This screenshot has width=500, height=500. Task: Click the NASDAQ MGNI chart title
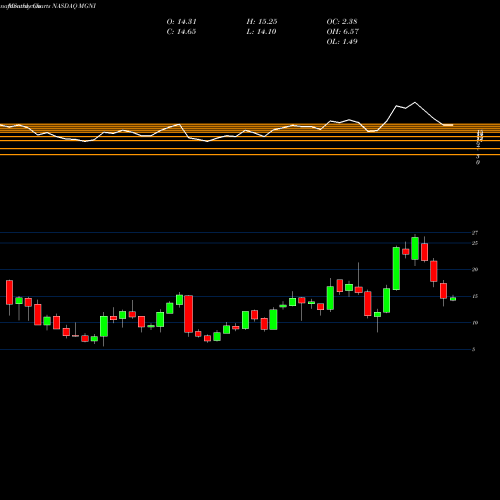(74, 6)
